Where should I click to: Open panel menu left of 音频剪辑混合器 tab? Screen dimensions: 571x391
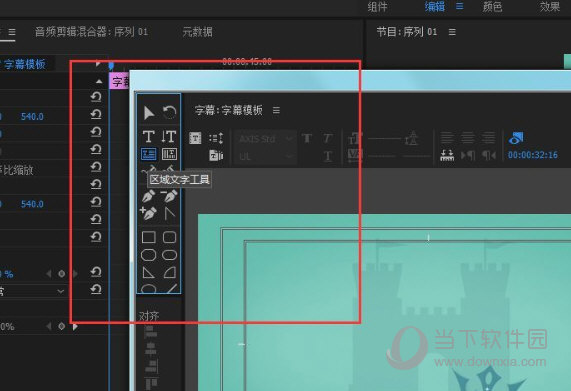click(x=12, y=32)
